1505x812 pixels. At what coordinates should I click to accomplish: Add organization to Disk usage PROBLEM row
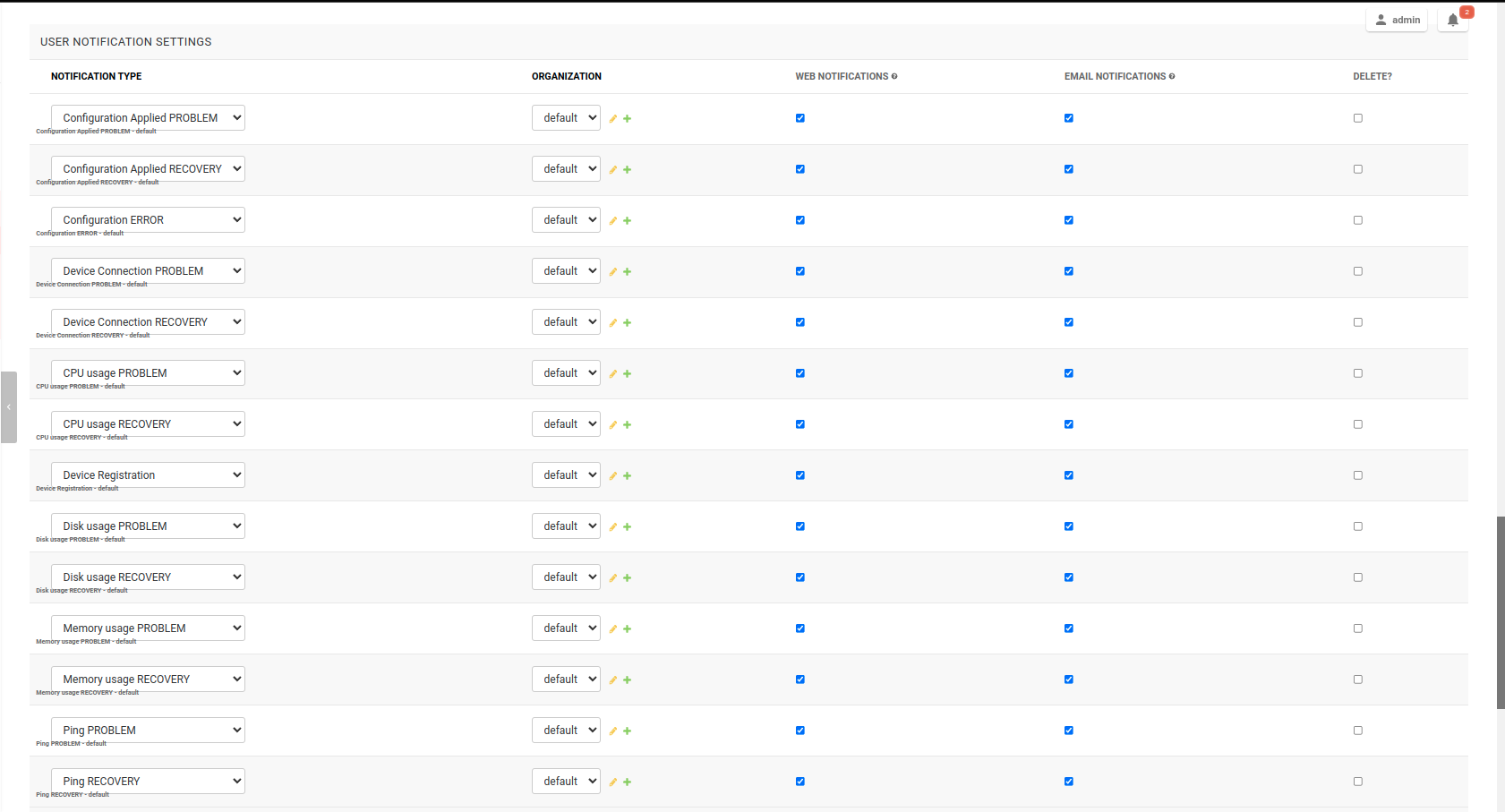click(x=627, y=526)
